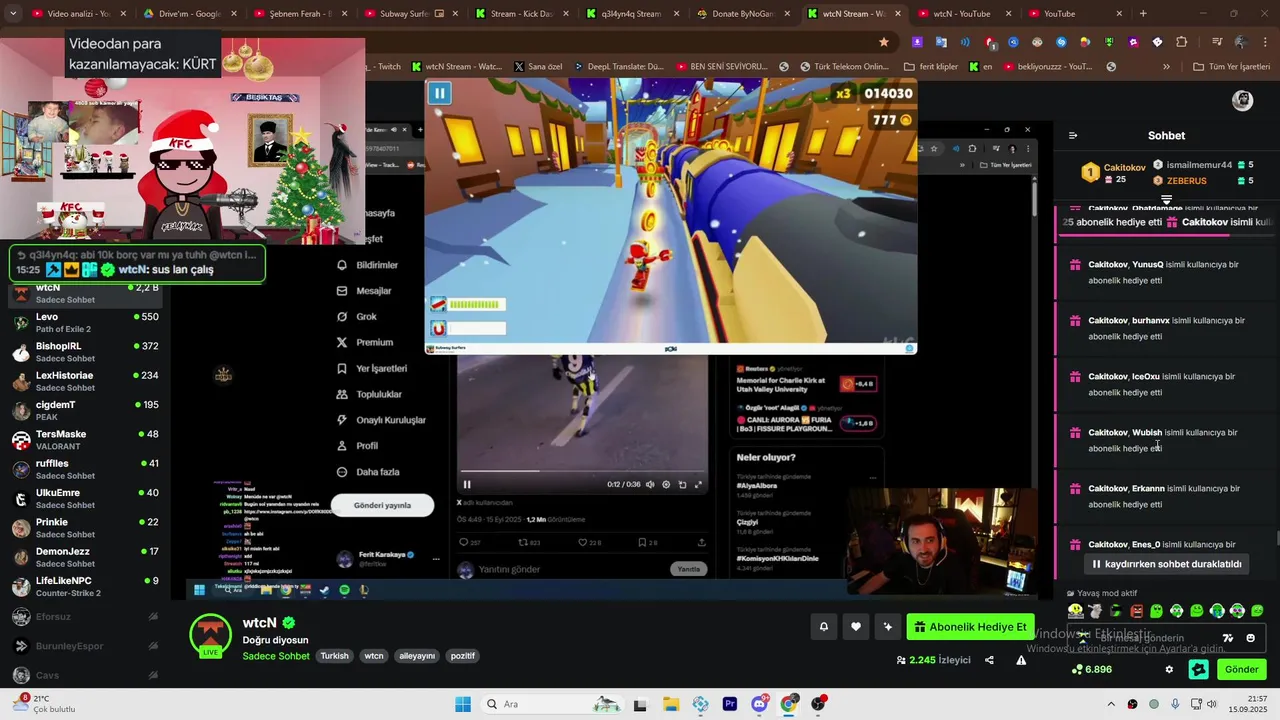Image resolution: width=1280 pixels, height=720 pixels.
Task: Expand Daha fazla in X sidebar
Action: 368,472
